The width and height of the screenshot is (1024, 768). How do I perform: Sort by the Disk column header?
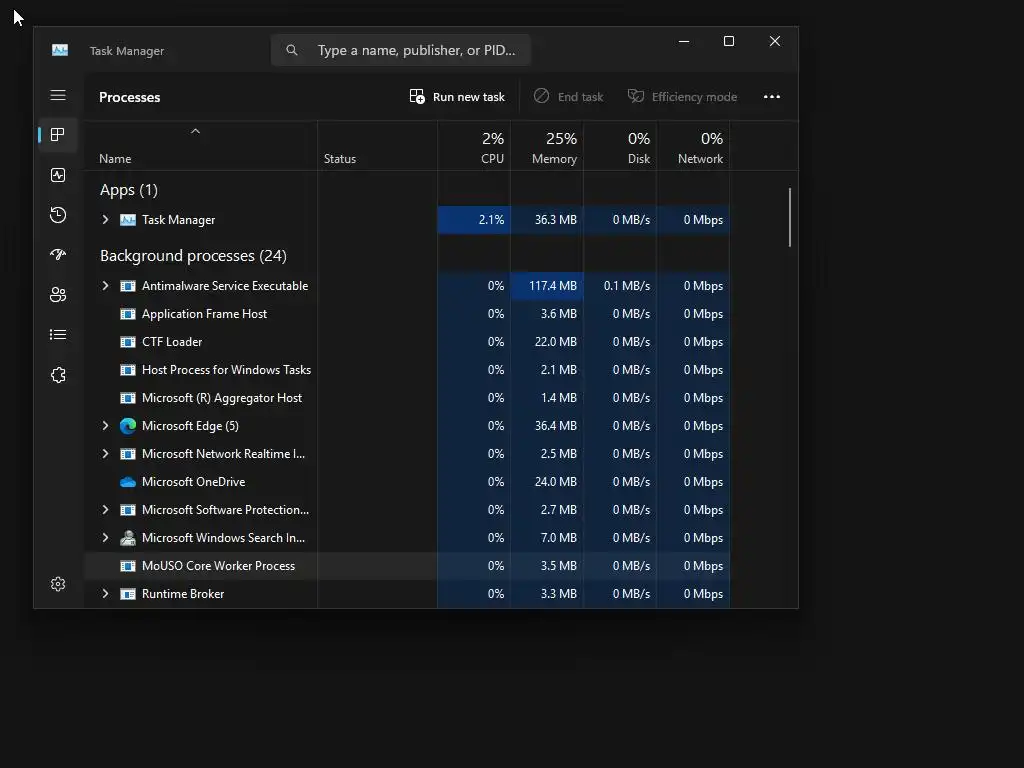pyautogui.click(x=620, y=146)
